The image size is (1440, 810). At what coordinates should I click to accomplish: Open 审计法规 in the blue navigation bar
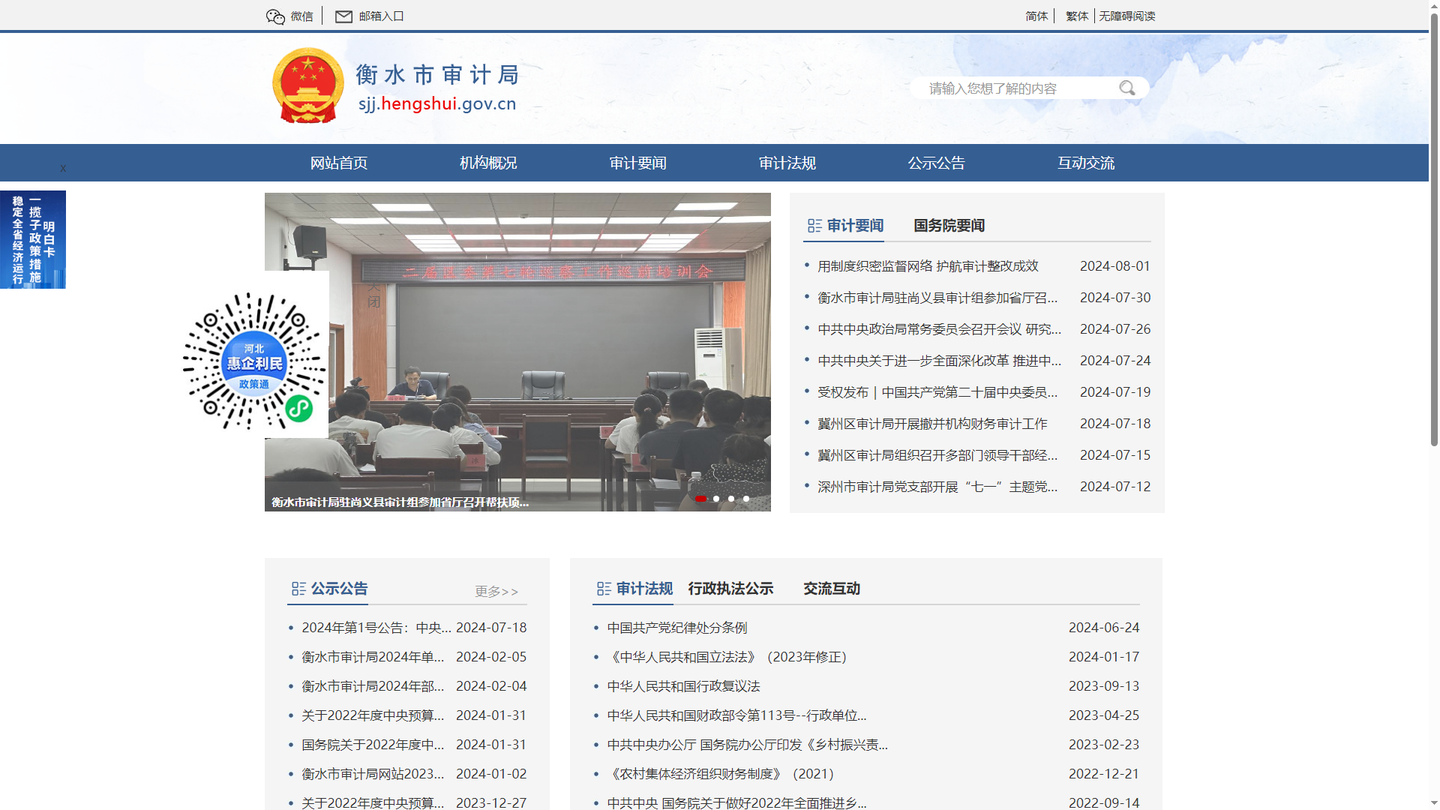point(787,163)
